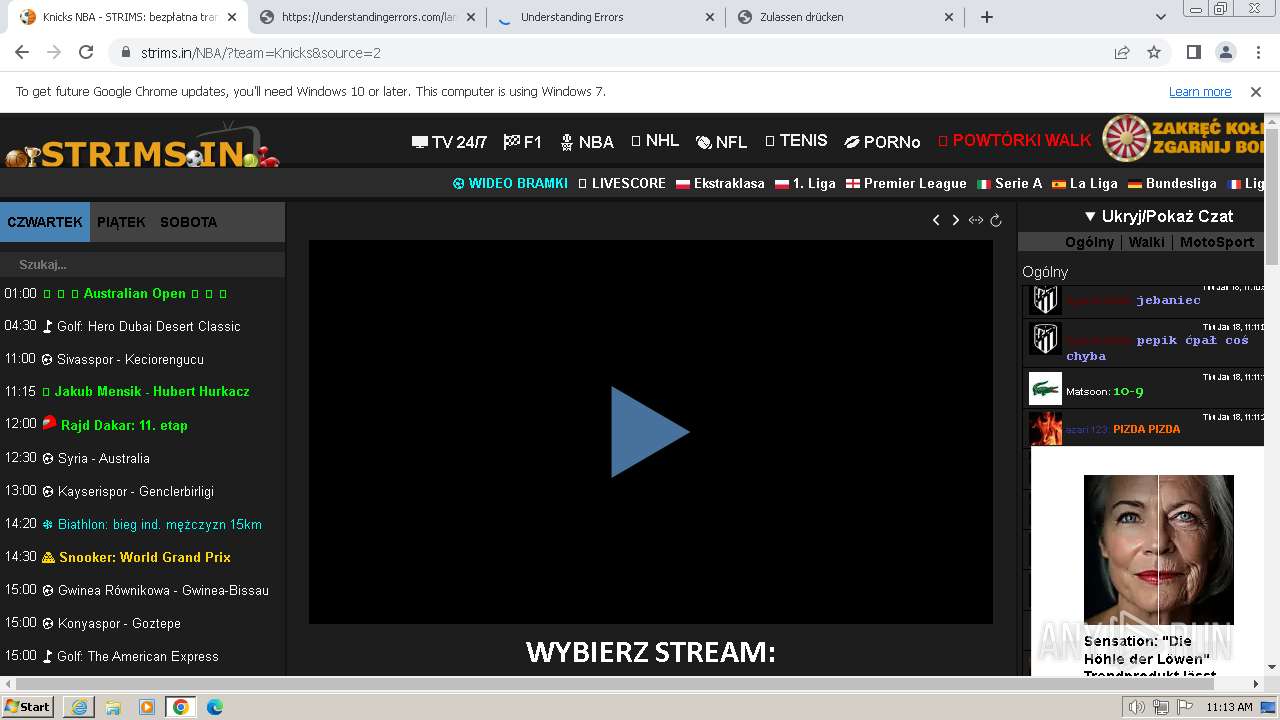Open the Chrome three-dot menu
1280x720 pixels.
click(1257, 53)
